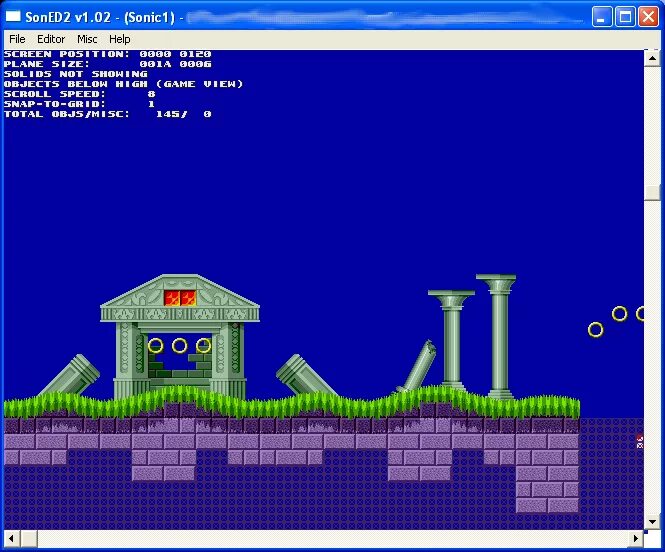The height and width of the screenshot is (552, 665).
Task: Open the Editor menu
Action: click(51, 39)
